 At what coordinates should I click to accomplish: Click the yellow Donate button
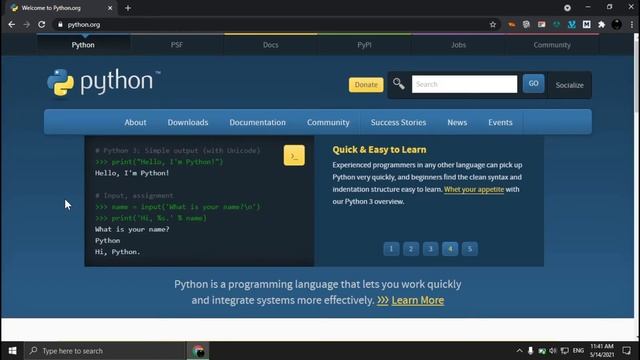tap(366, 84)
